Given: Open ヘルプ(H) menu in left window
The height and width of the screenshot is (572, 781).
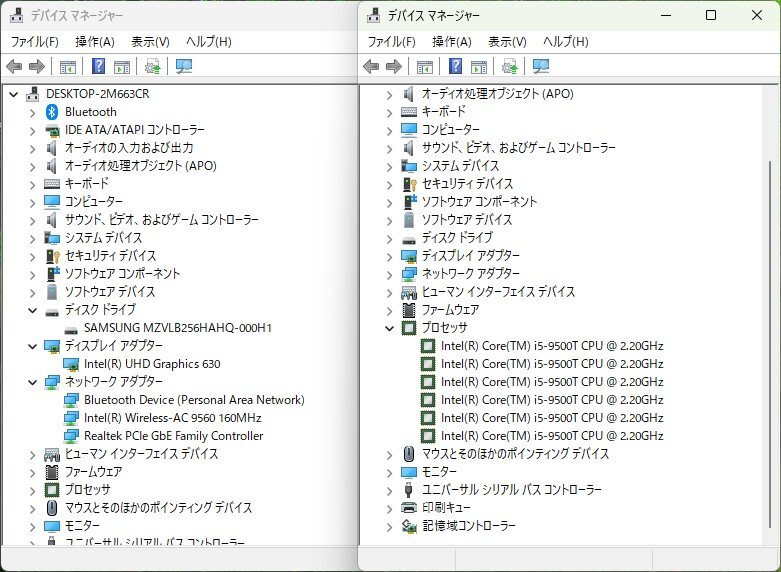Looking at the screenshot, I should [x=209, y=41].
